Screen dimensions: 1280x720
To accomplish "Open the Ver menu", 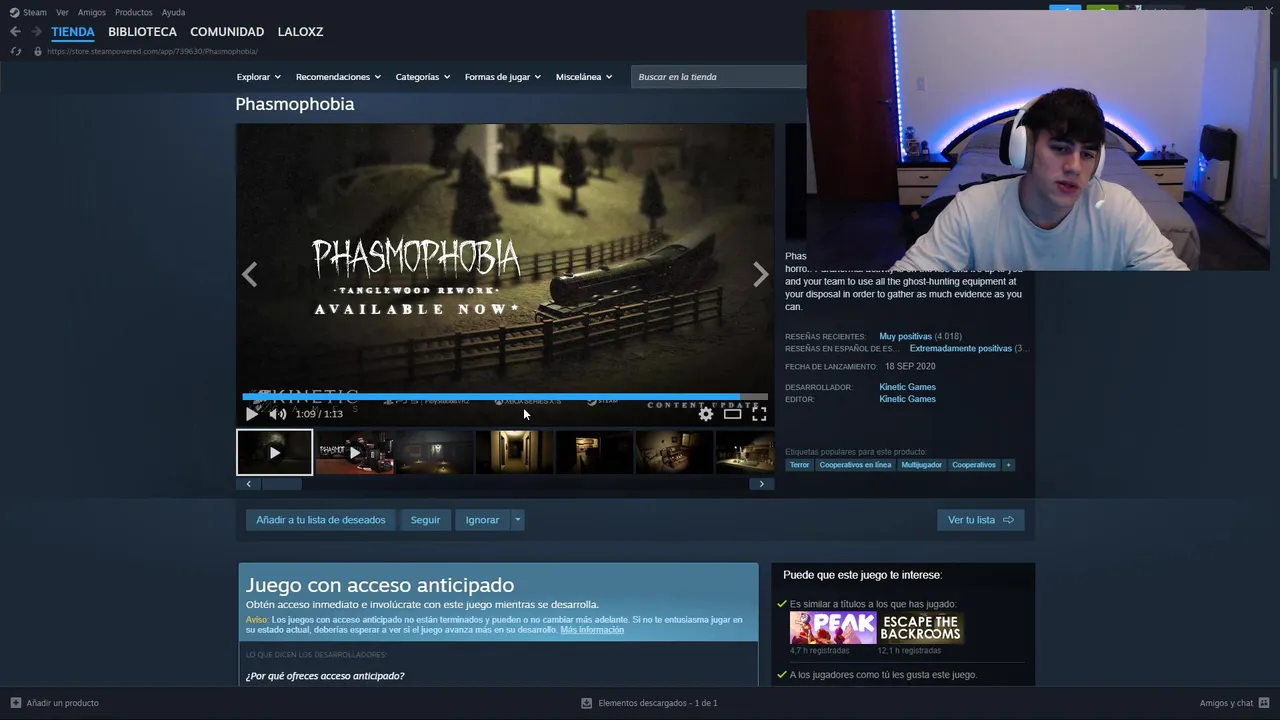I will point(62,12).
